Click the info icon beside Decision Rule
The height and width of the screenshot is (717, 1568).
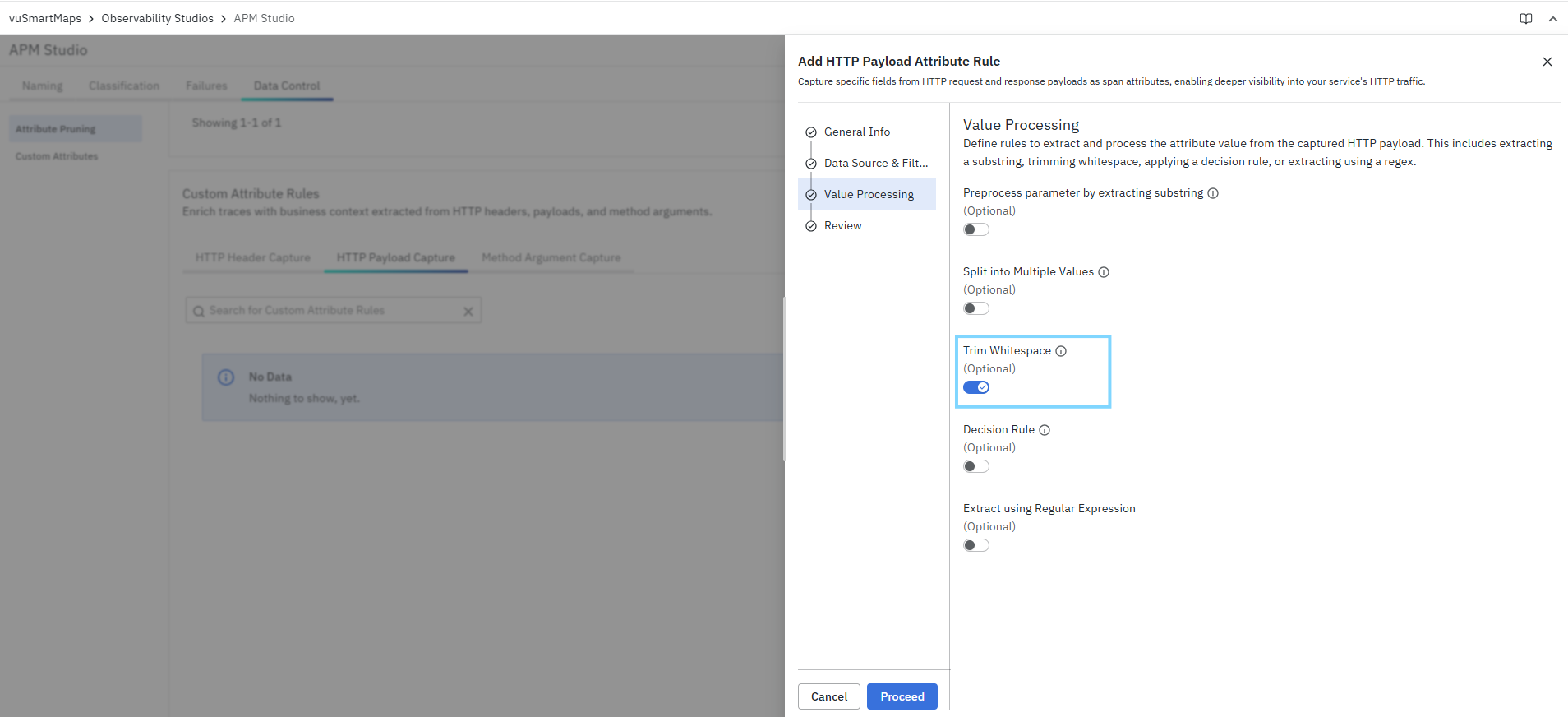pos(1045,430)
